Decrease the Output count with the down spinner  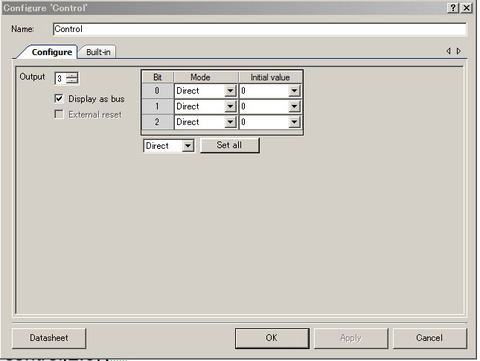pyautogui.click(x=72, y=81)
